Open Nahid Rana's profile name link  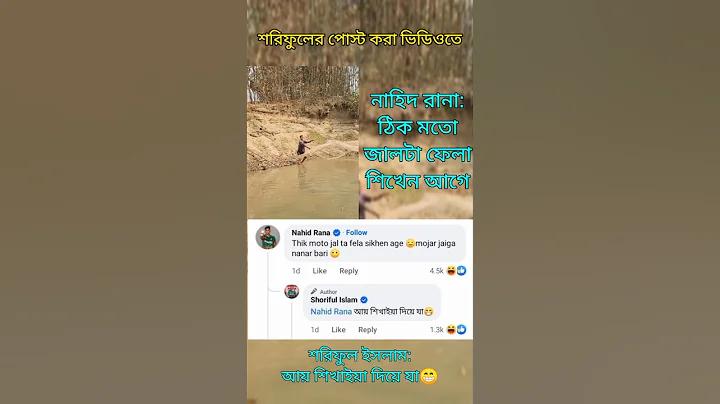[311, 233]
